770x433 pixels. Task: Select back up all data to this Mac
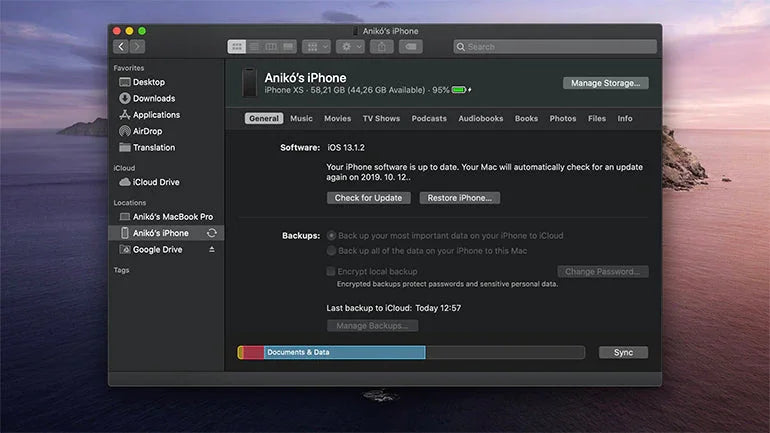(x=331, y=251)
